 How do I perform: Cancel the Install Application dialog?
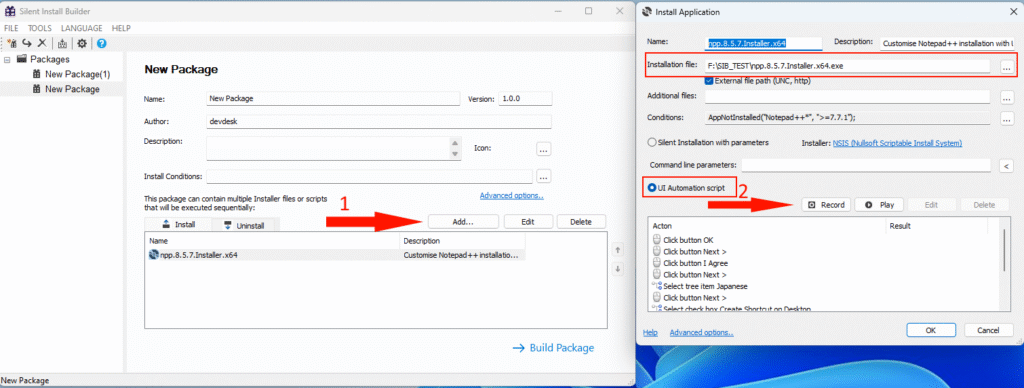coord(989,331)
